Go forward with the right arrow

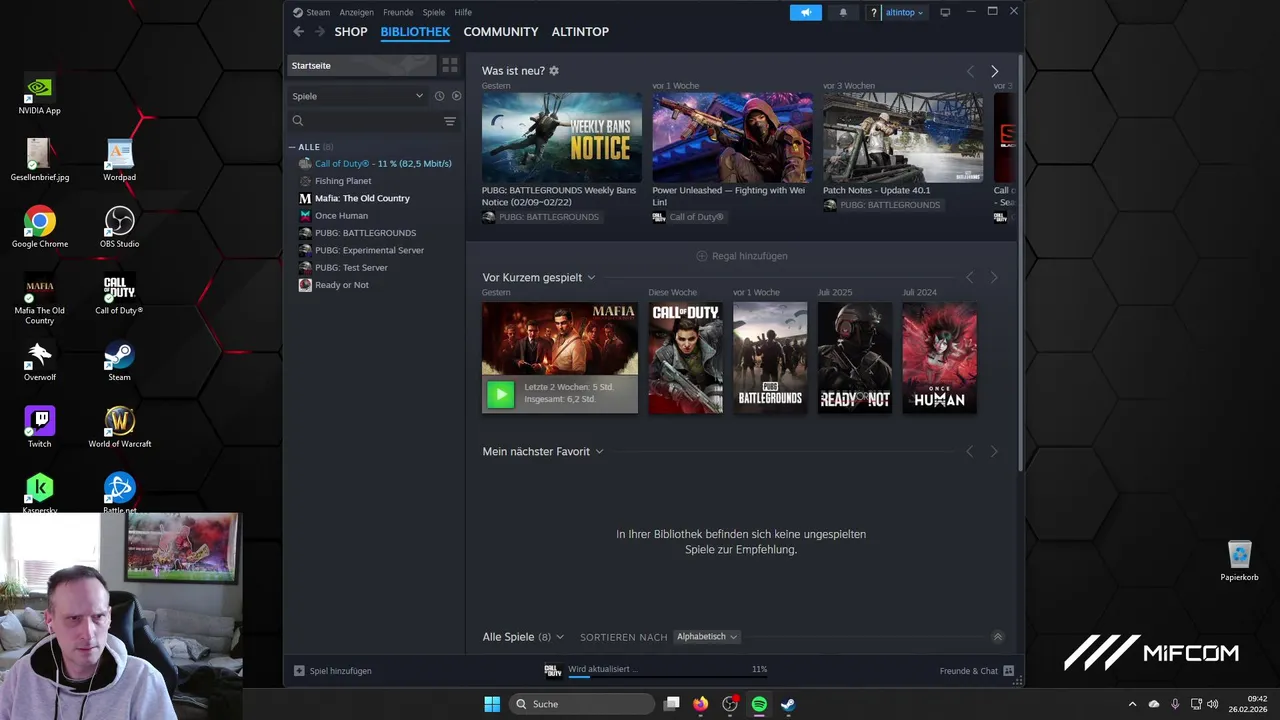320,32
